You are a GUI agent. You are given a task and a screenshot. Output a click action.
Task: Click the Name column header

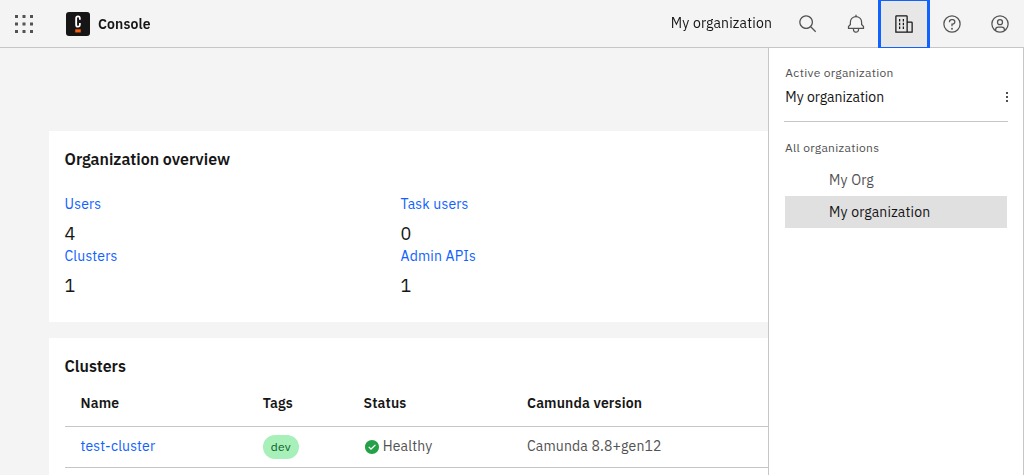[x=100, y=403]
